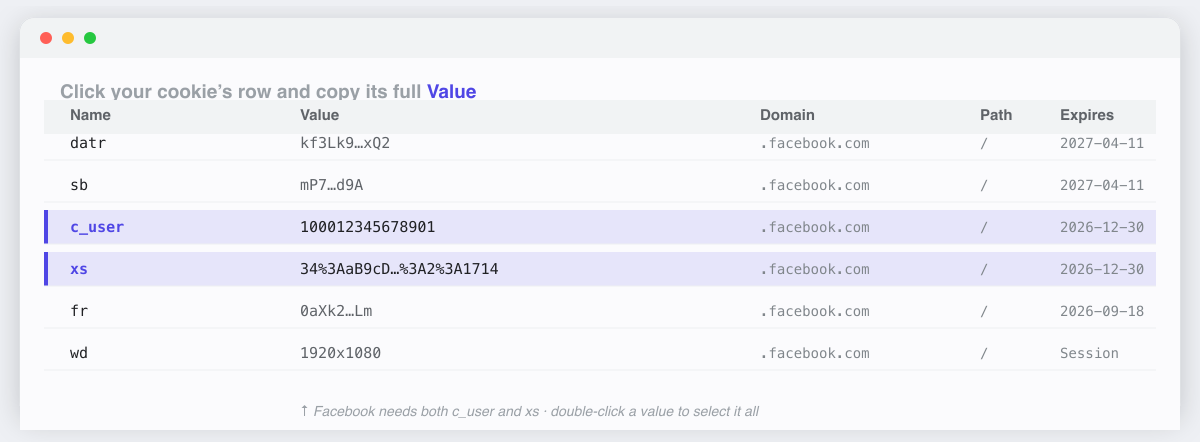Click the c_user value 100012345678901
1200x442 pixels.
pos(367,227)
